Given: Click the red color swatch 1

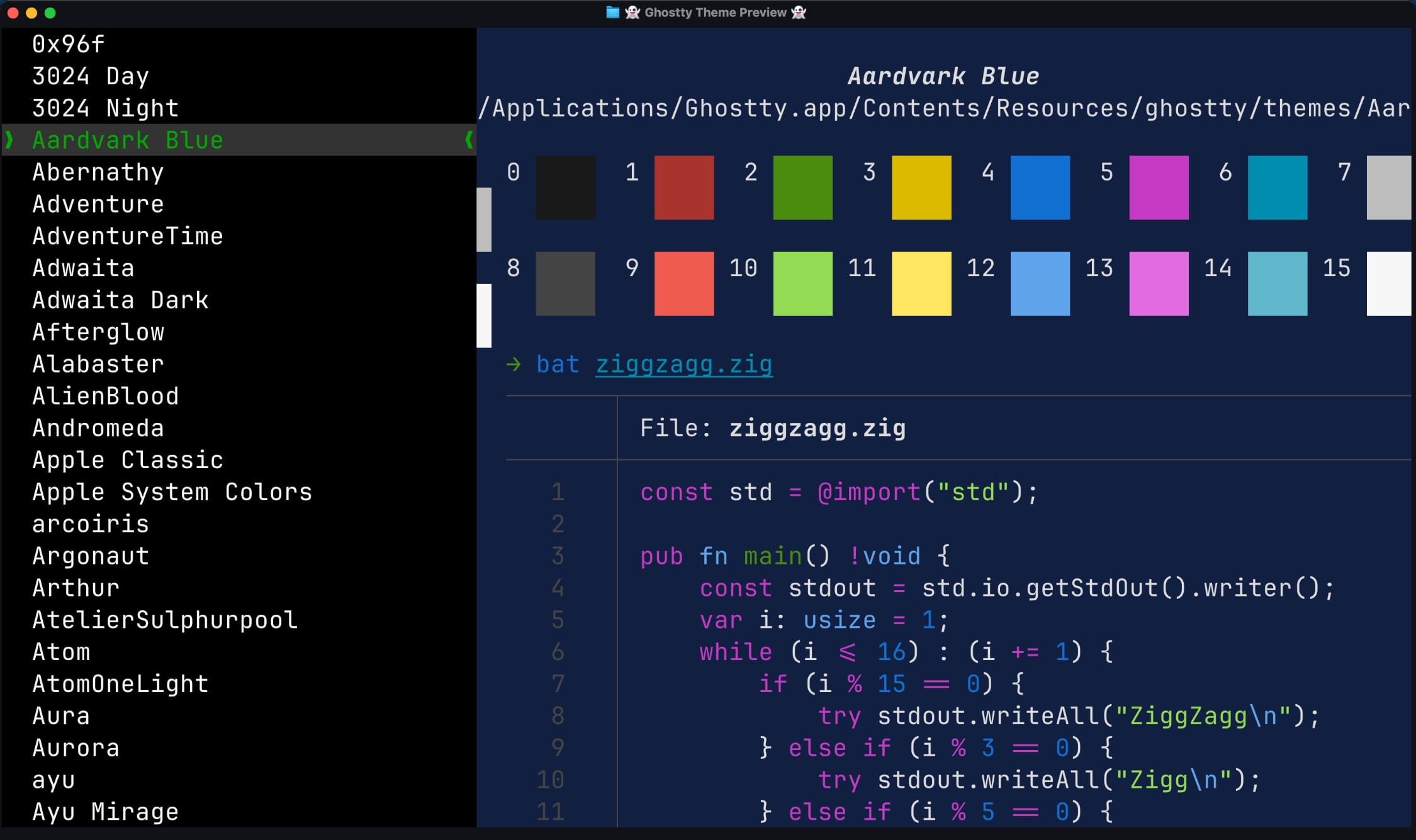Looking at the screenshot, I should pyautogui.click(x=684, y=188).
